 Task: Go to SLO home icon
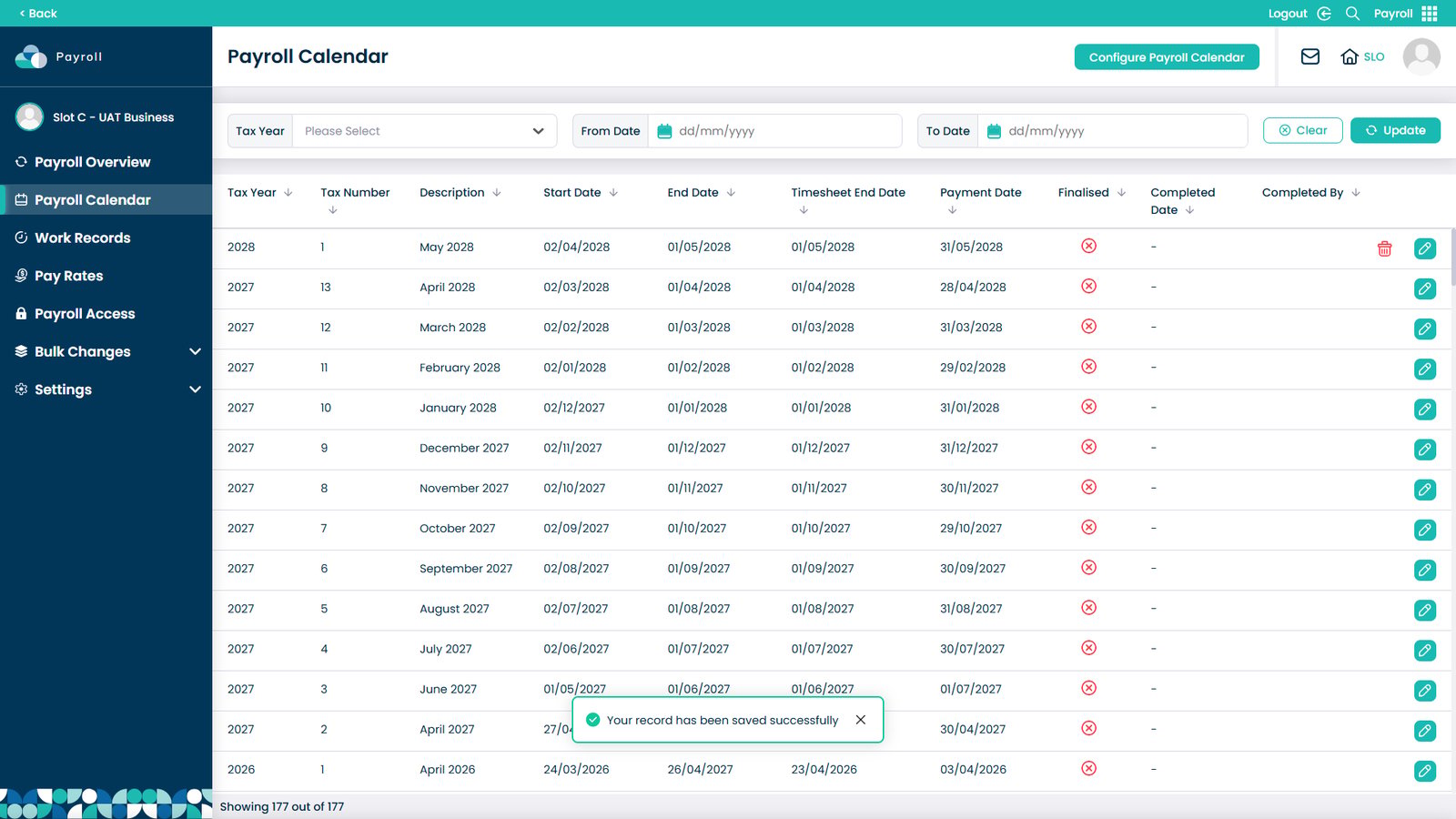1350,56
